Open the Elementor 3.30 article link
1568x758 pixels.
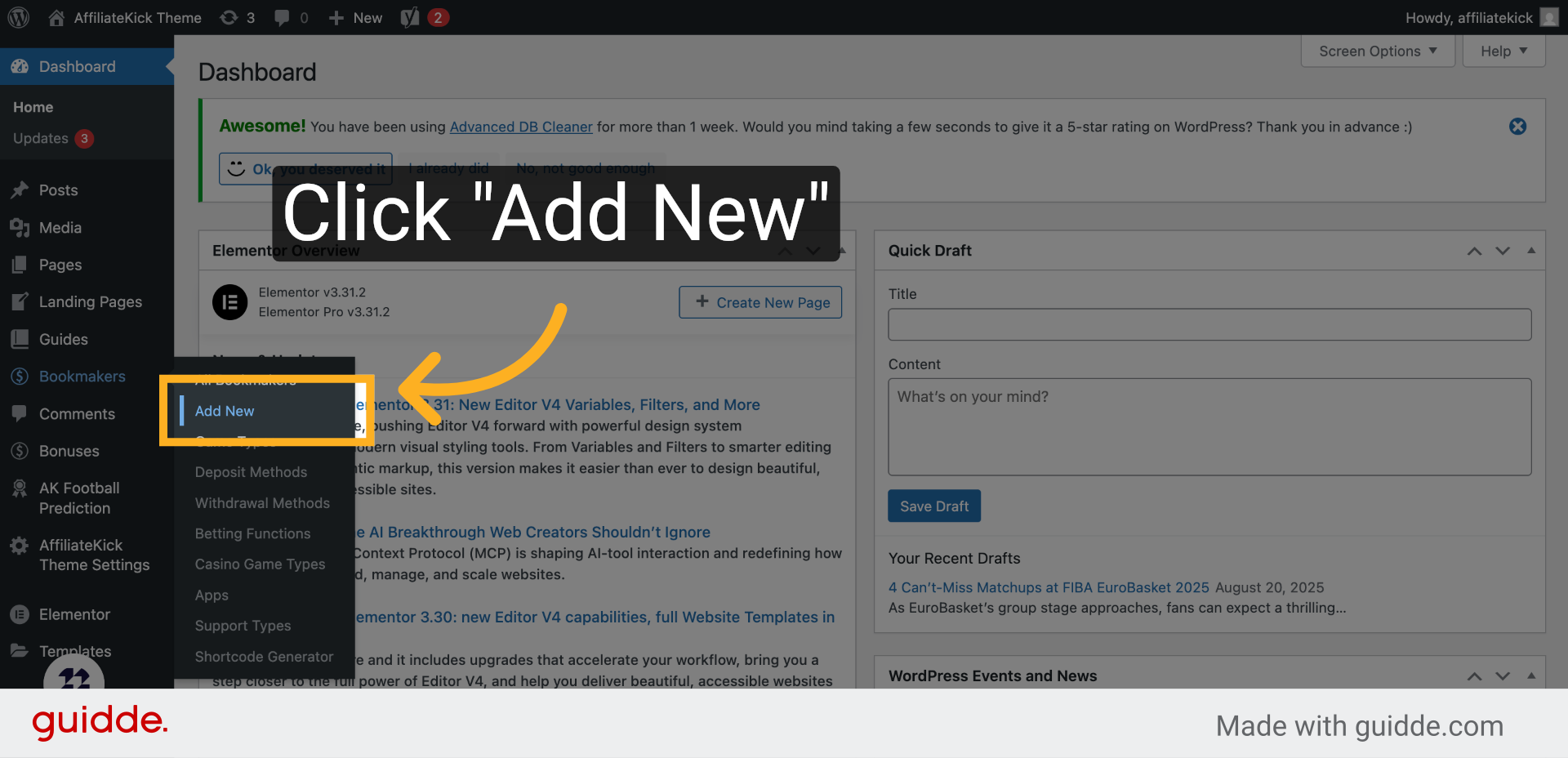pyautogui.click(x=595, y=617)
